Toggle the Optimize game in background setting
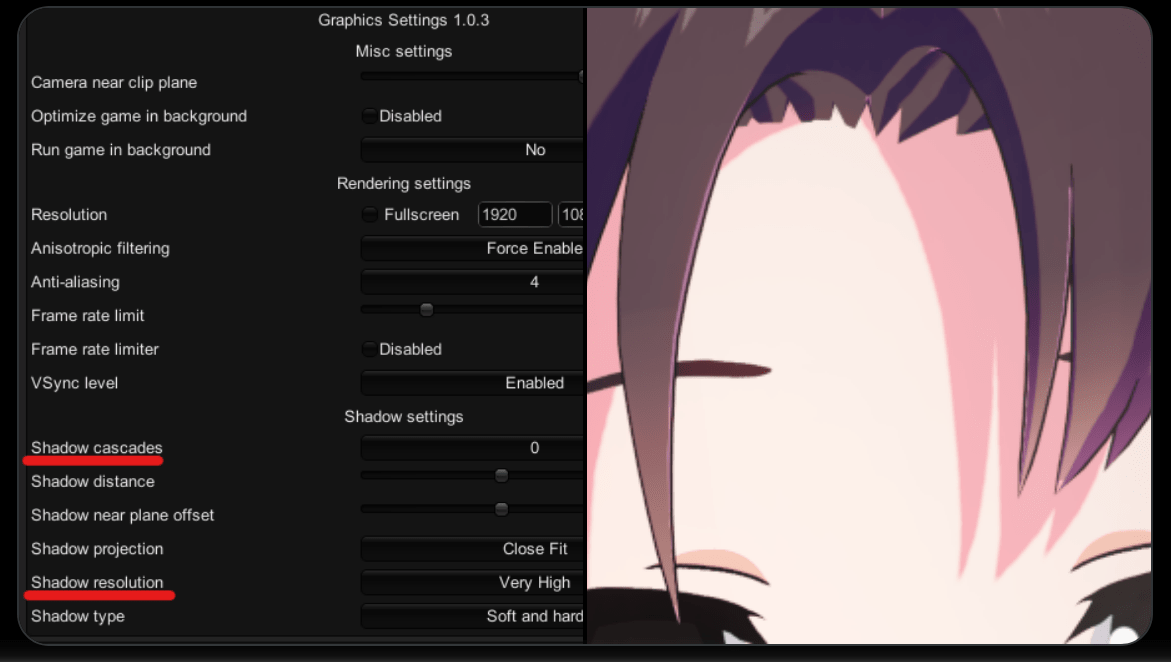Screen dimensions: 1171x662 (369, 116)
